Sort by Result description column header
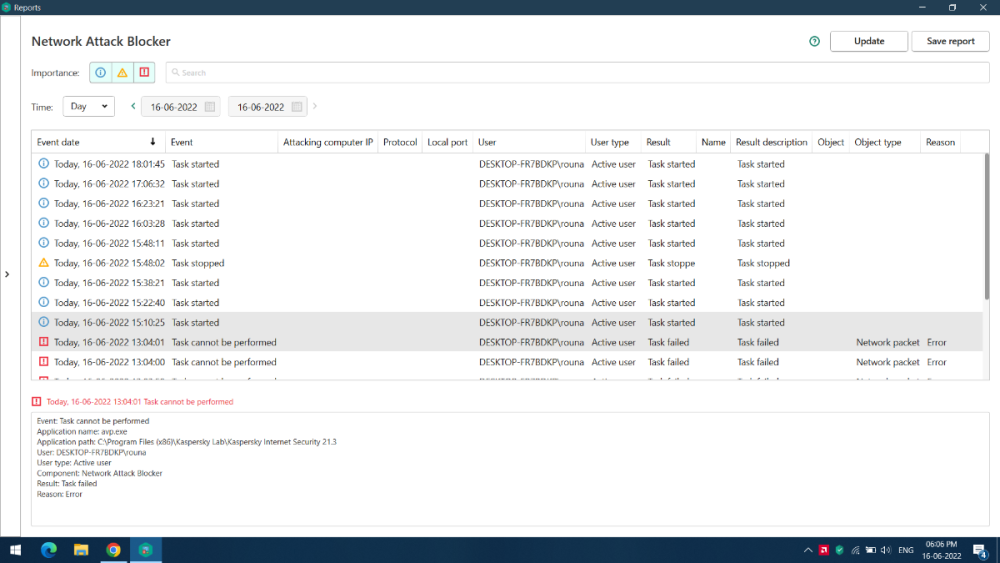 pyautogui.click(x=771, y=142)
